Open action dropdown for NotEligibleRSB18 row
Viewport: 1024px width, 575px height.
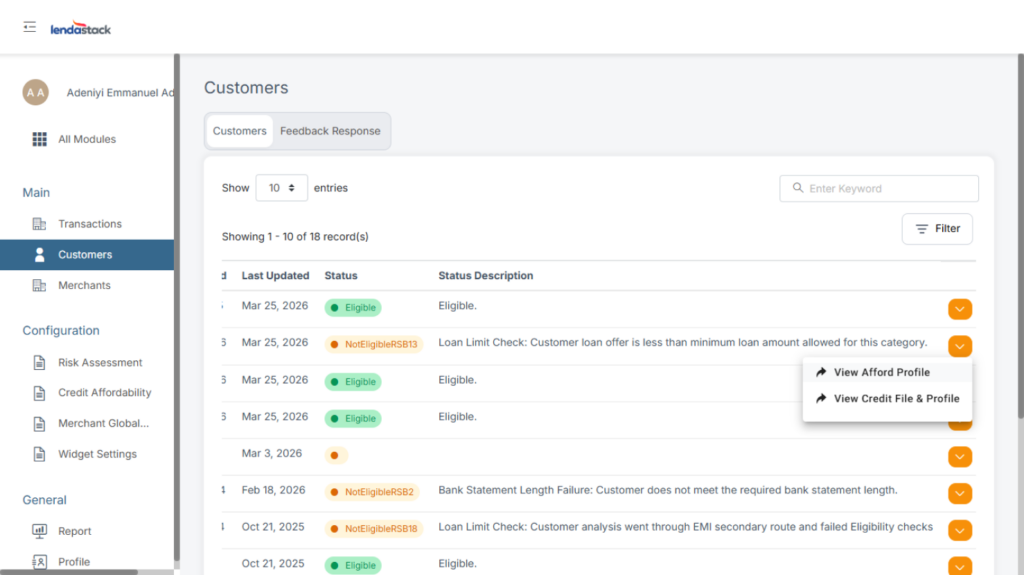click(x=960, y=529)
